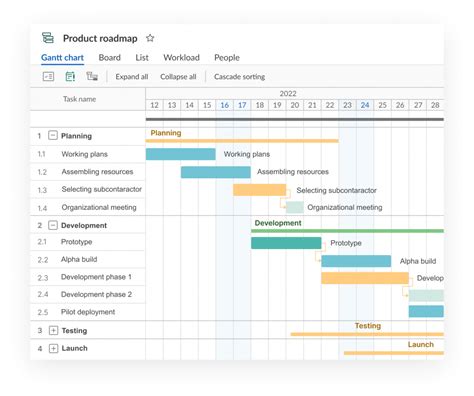Collapse the Planning group
The height and width of the screenshot is (396, 474).
pos(53,135)
